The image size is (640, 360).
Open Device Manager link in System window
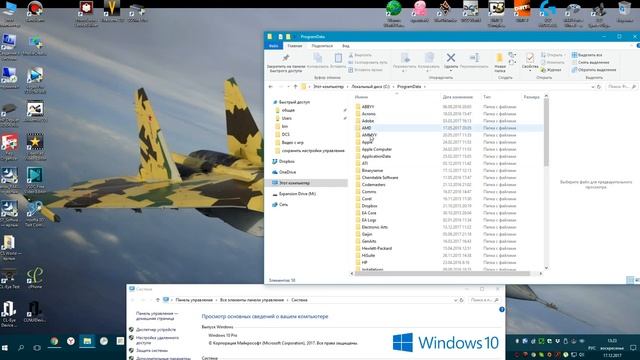[156, 329]
